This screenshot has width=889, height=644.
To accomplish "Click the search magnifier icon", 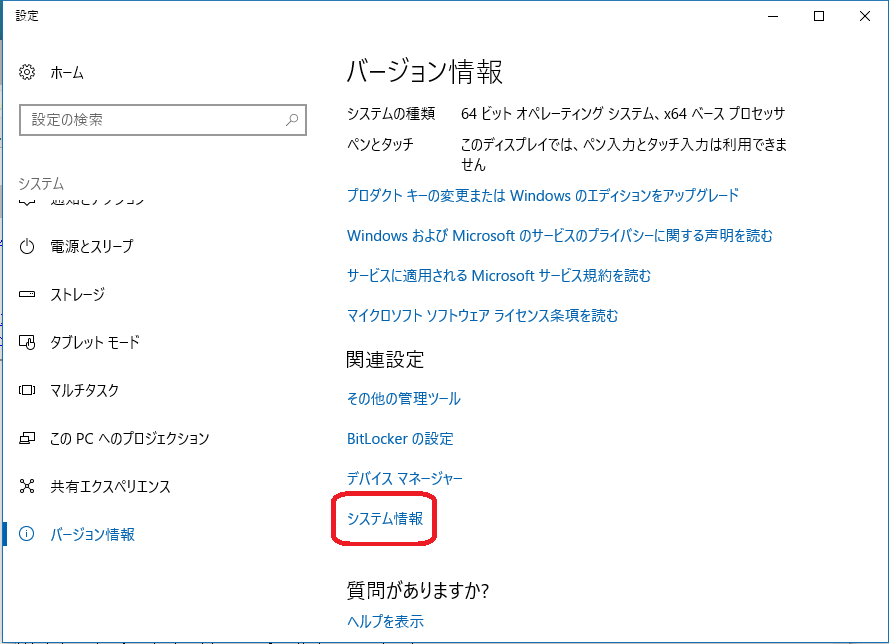I will point(292,120).
